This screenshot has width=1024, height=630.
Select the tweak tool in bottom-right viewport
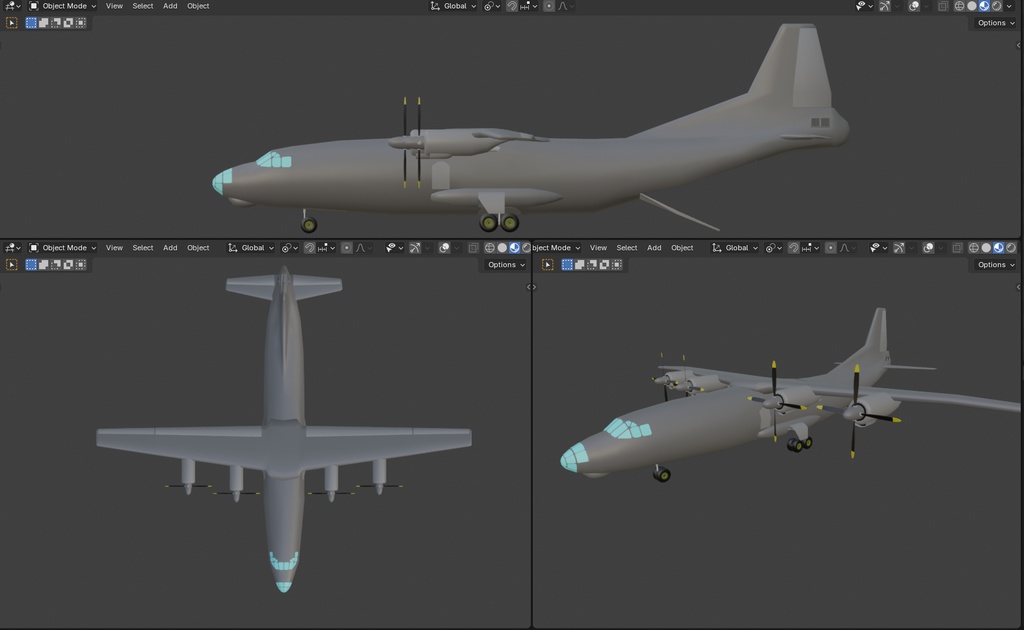point(548,264)
